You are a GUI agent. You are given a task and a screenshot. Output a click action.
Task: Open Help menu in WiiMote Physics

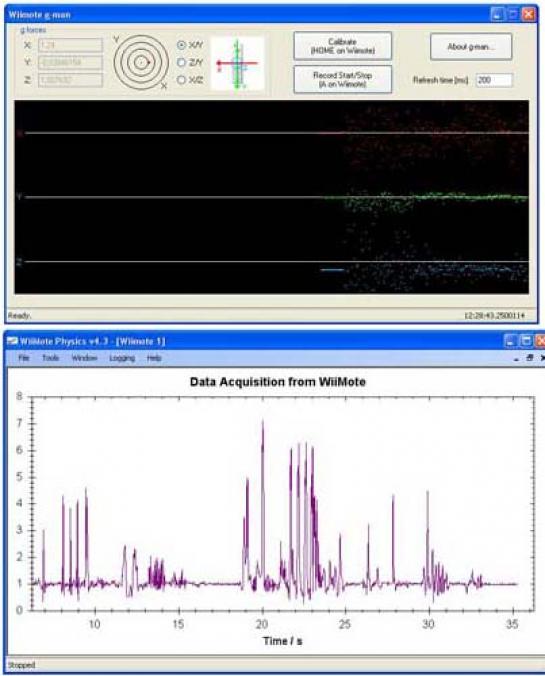coord(154,358)
